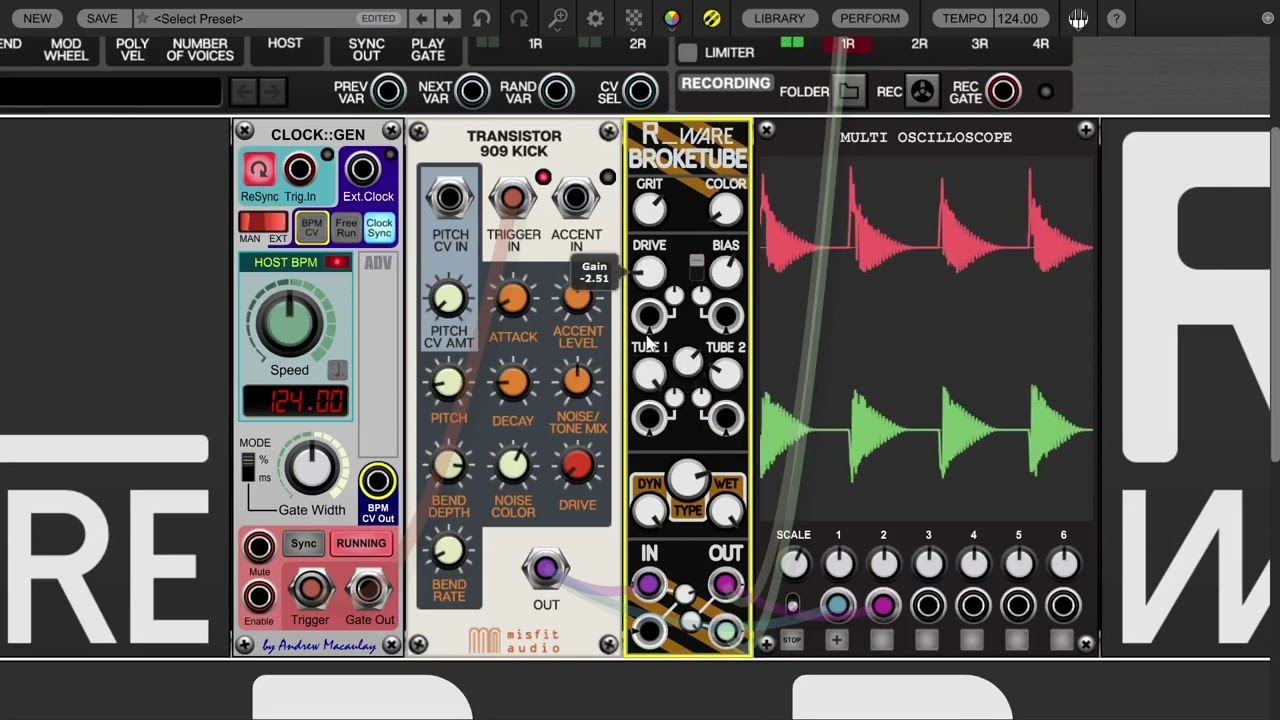Viewport: 1280px width, 720px height.
Task: Click the 909 Kick DECAY knob
Action: pyautogui.click(x=513, y=382)
